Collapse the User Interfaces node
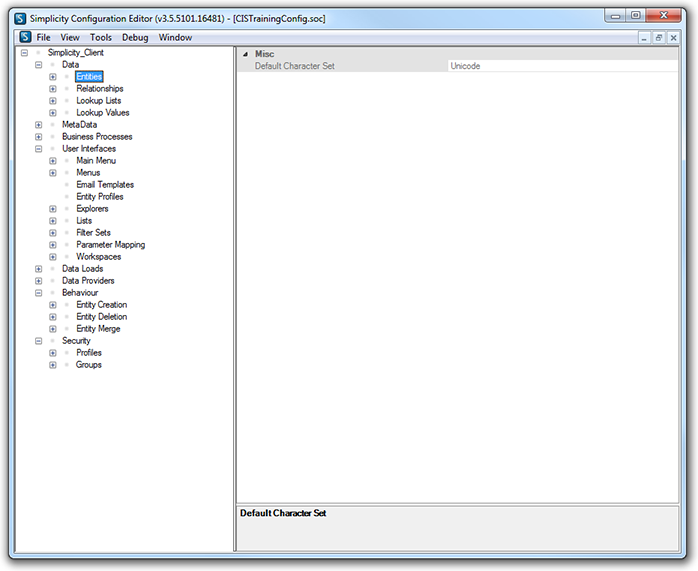Screen dimensions: 698x571 [x=39, y=149]
